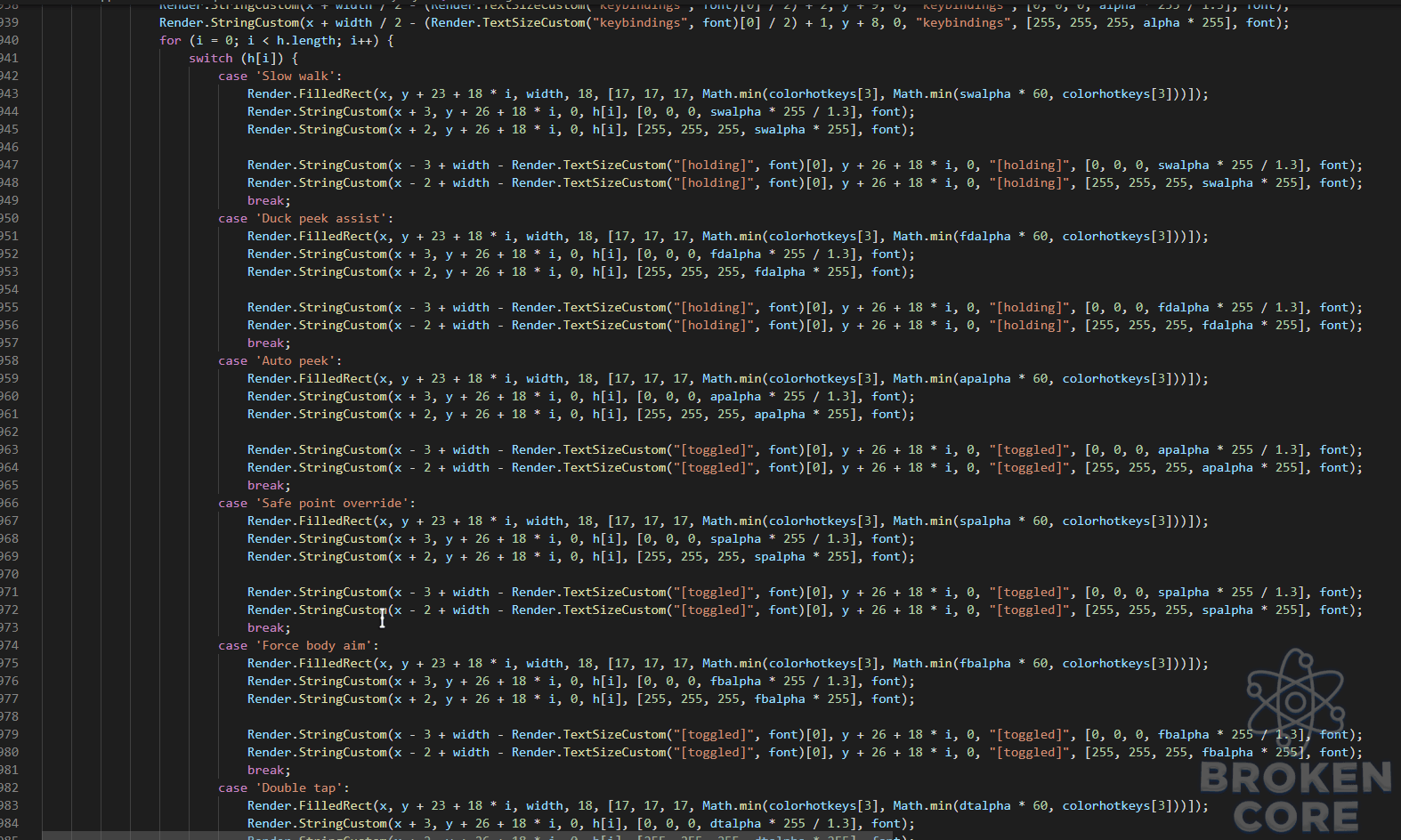Image resolution: width=1401 pixels, height=840 pixels.
Task: Click Render.FilledRect in the Duck peek assist case
Action: coord(309,237)
